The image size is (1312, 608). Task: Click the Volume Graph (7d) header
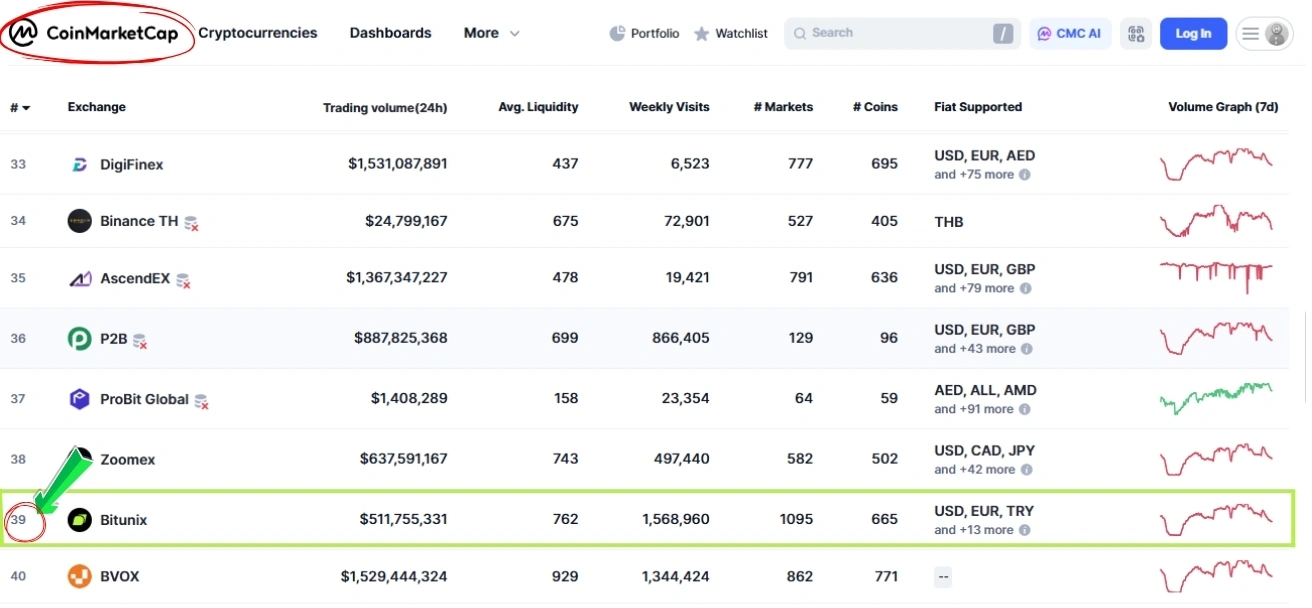click(1223, 107)
